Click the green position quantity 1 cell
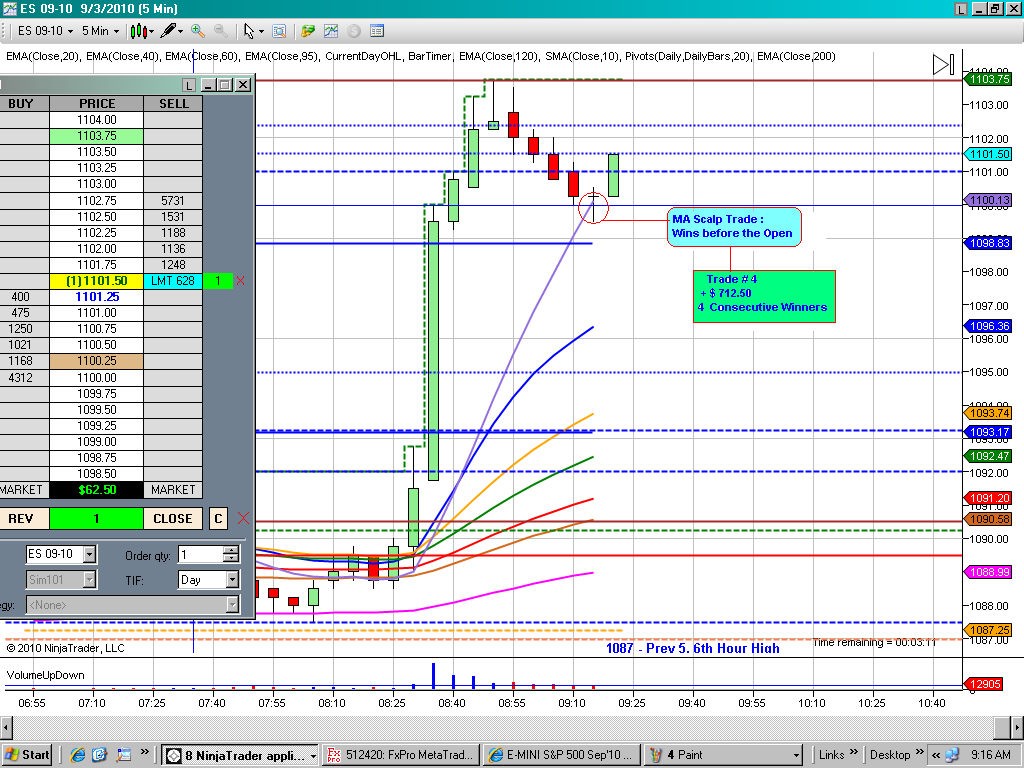The image size is (1024, 768). [x=96, y=519]
